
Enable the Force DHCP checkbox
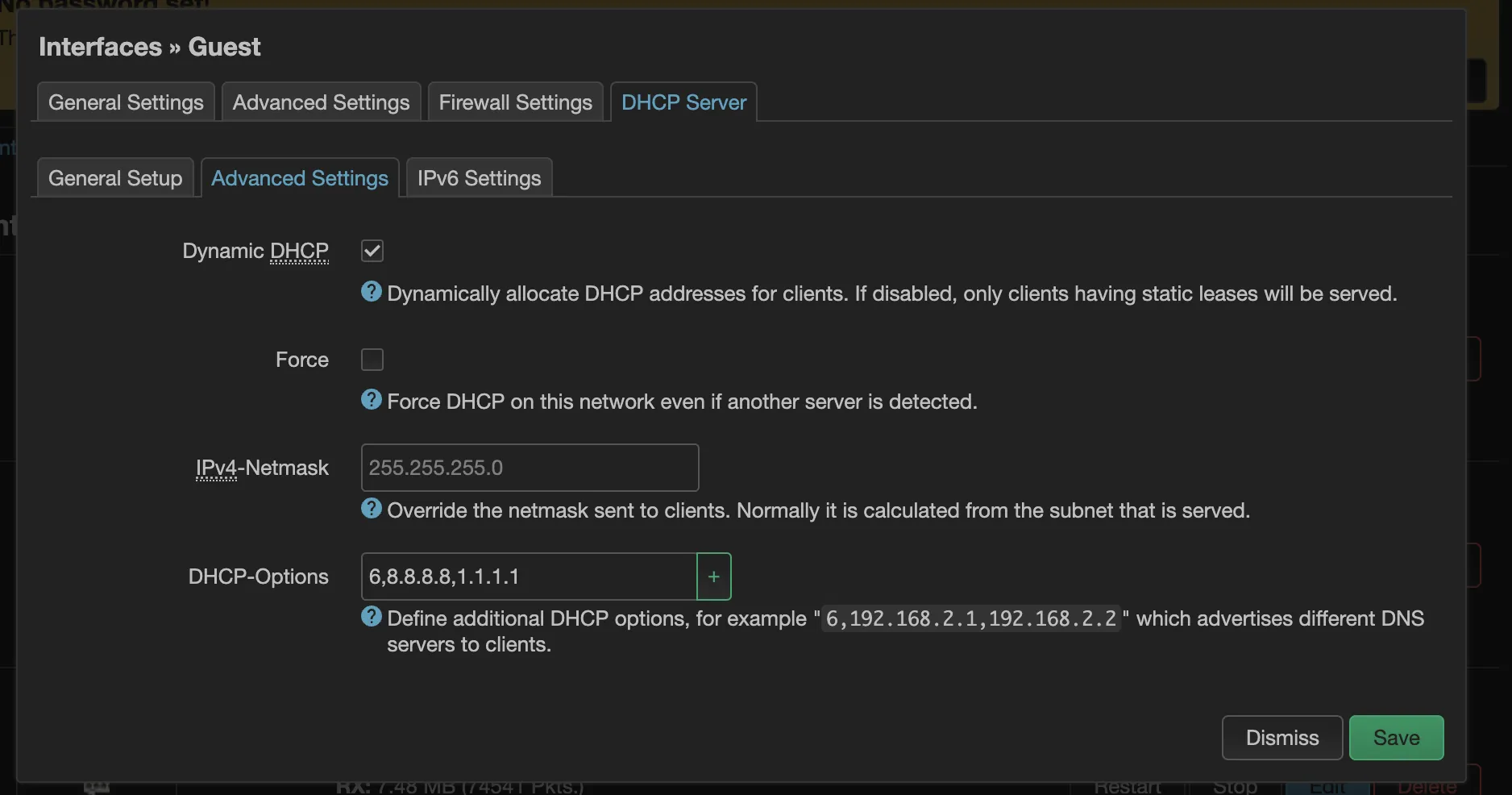point(372,360)
